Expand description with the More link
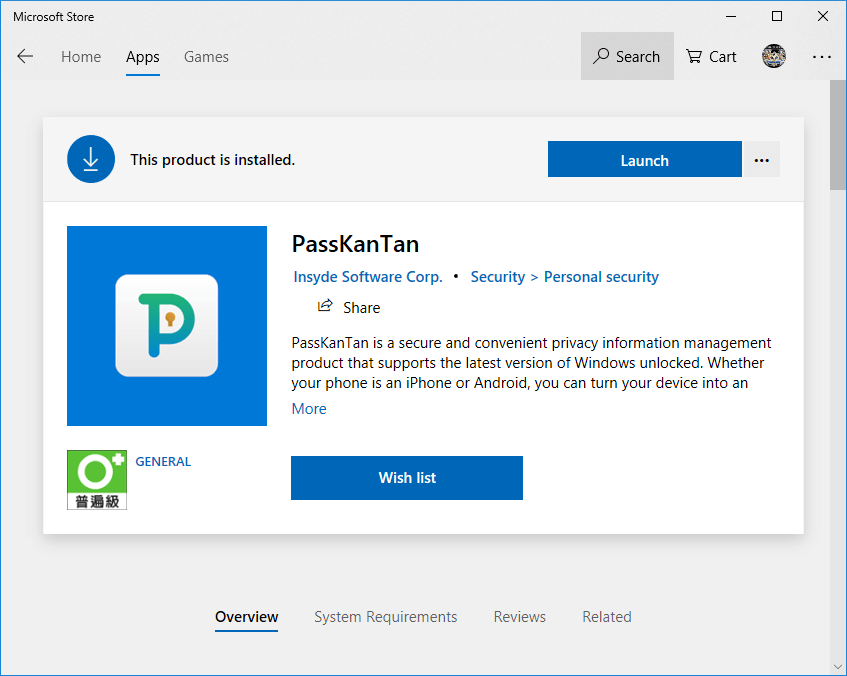Viewport: 847px width, 676px height. click(x=309, y=409)
